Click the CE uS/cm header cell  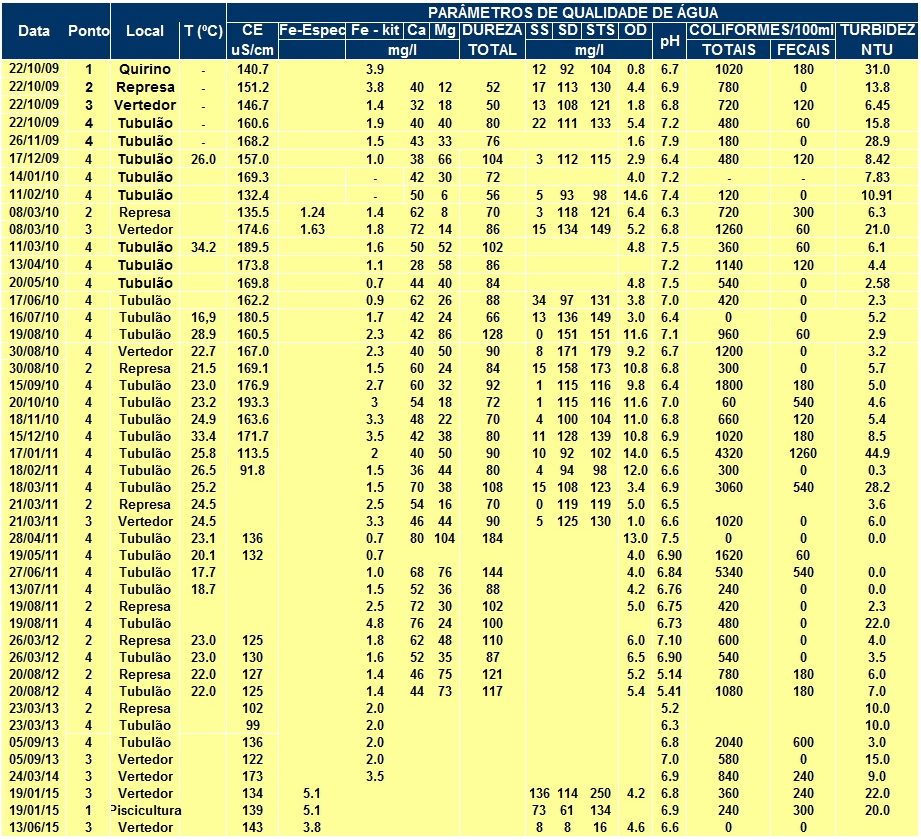tap(252, 39)
